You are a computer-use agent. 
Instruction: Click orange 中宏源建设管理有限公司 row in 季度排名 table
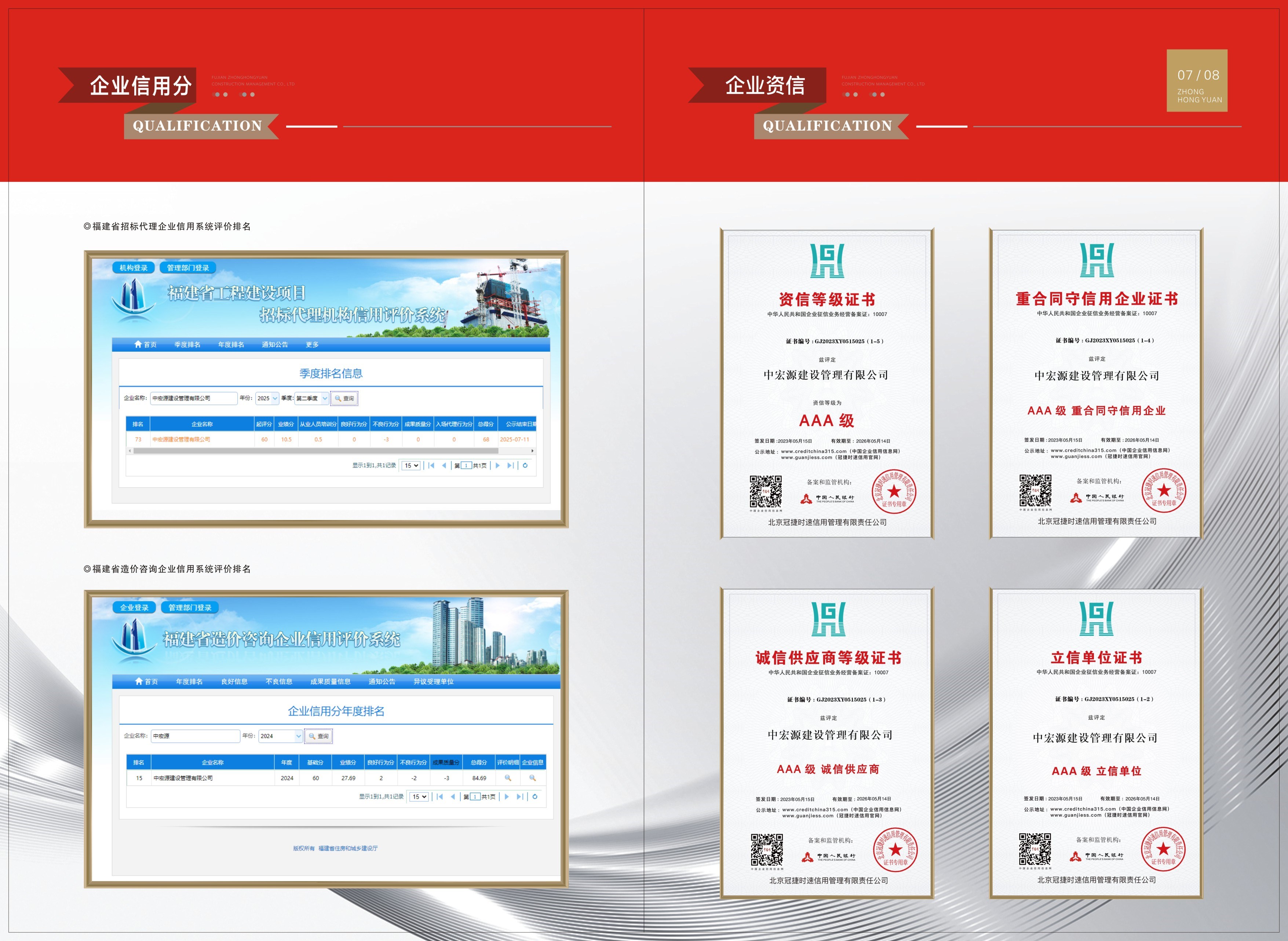pos(331,439)
